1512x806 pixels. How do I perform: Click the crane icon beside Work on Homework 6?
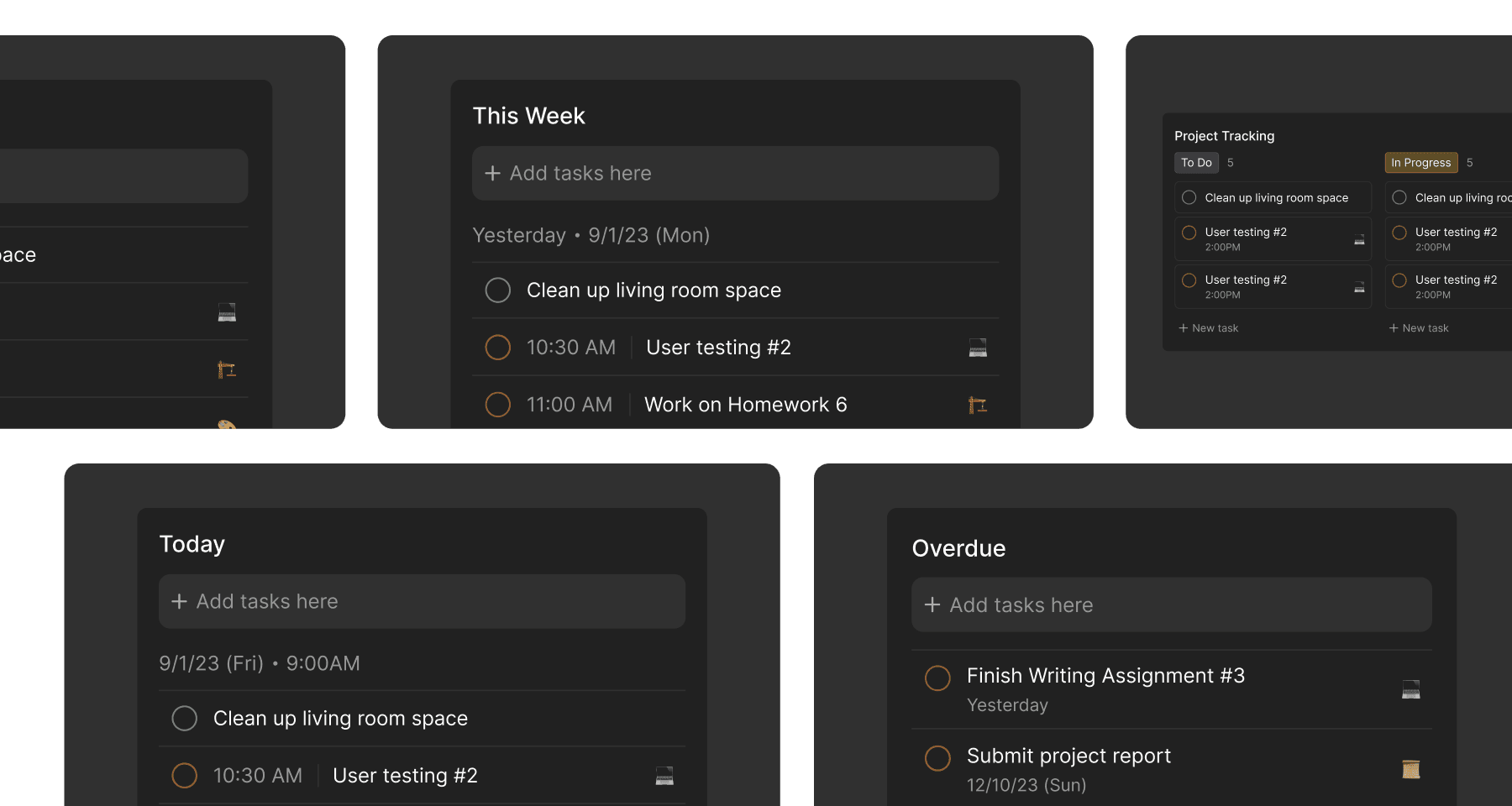(x=978, y=406)
